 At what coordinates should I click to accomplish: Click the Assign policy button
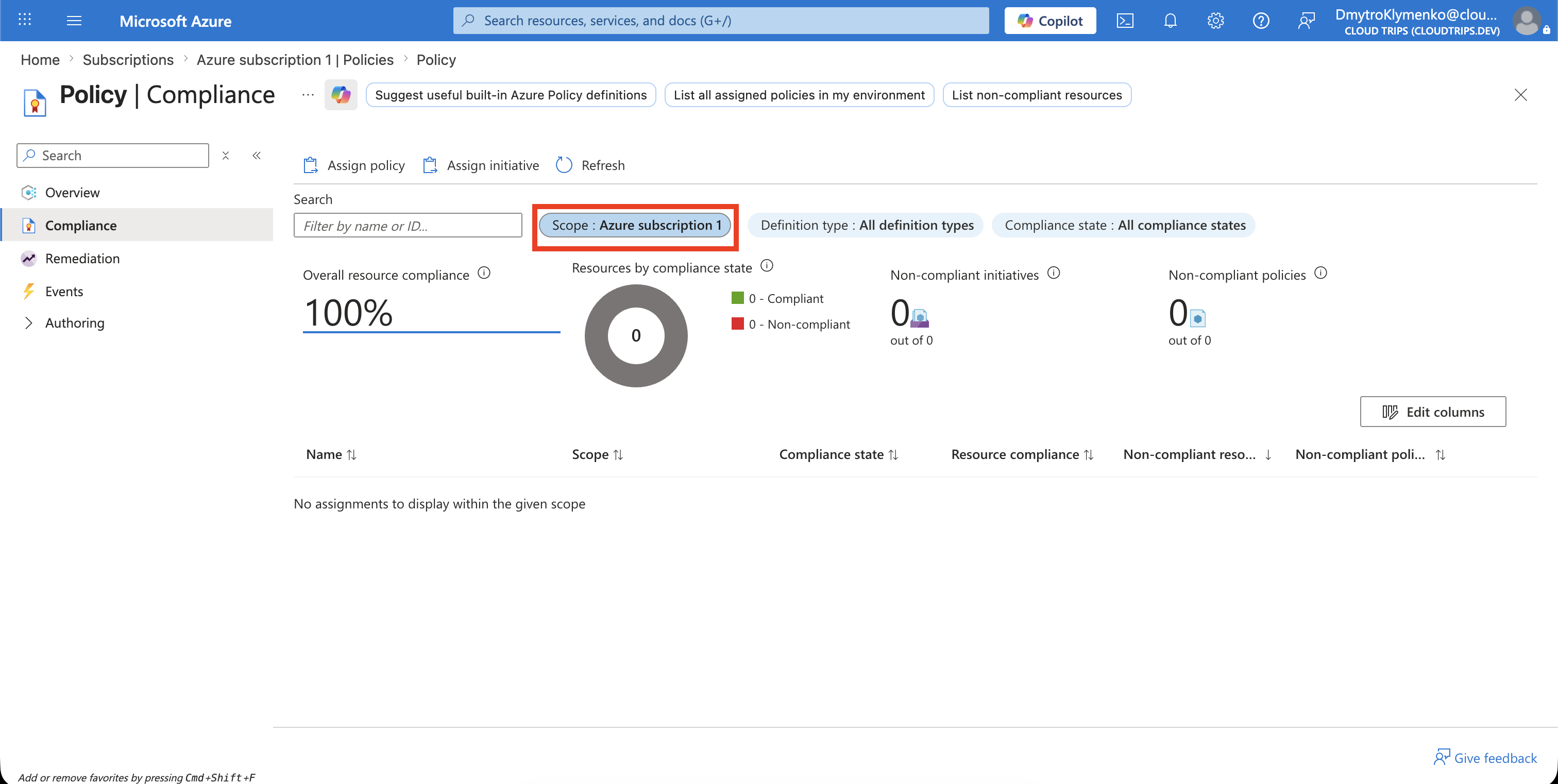354,165
